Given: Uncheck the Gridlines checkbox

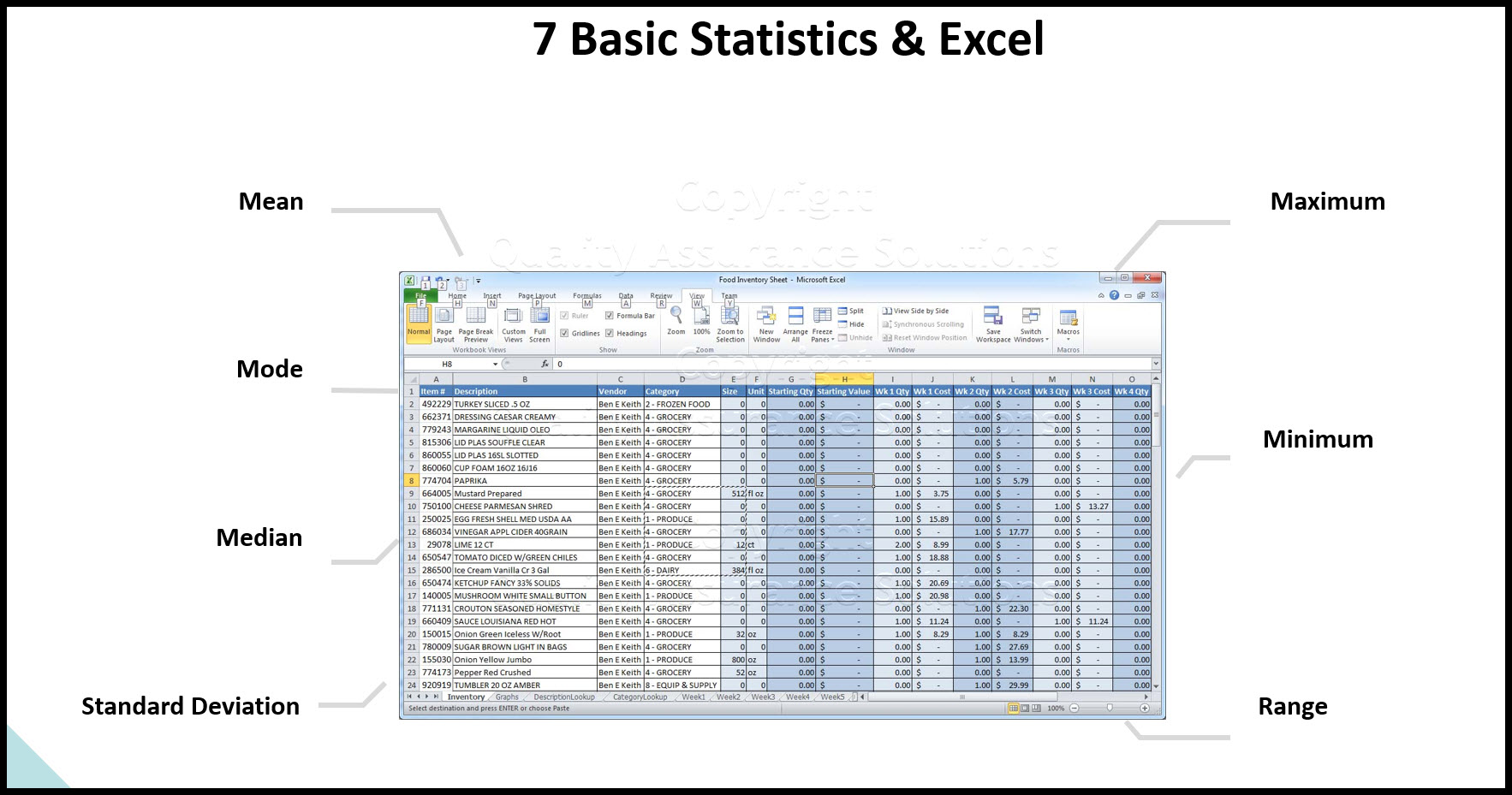Looking at the screenshot, I should pyautogui.click(x=565, y=334).
